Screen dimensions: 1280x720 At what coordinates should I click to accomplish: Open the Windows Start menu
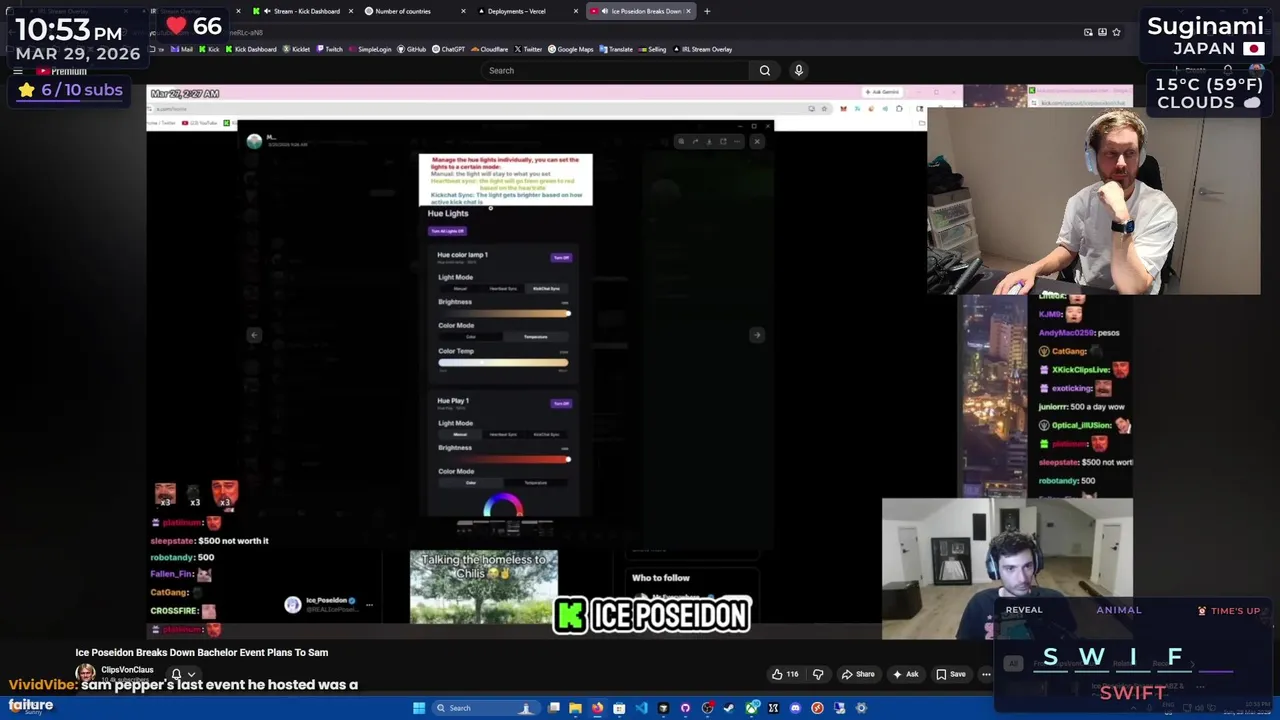click(419, 708)
